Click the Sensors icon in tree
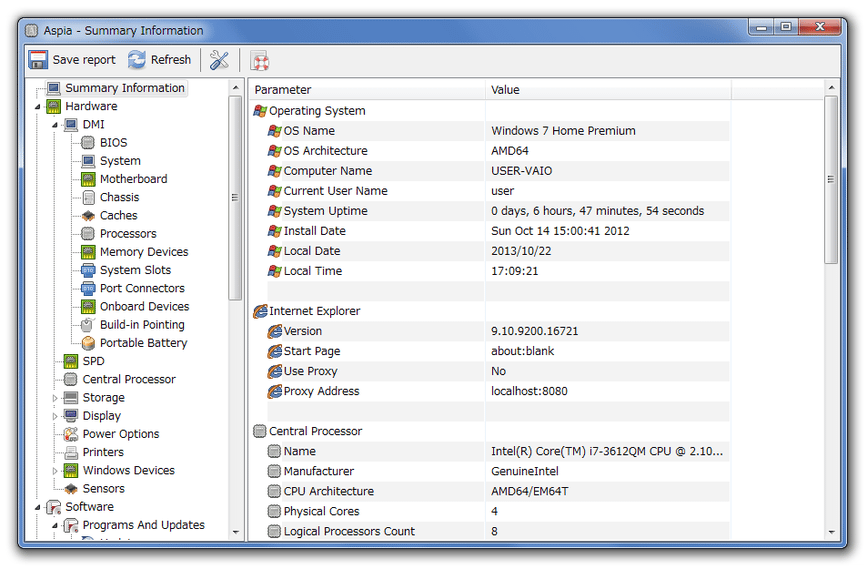Screen dimensions: 867x569 tap(71, 489)
